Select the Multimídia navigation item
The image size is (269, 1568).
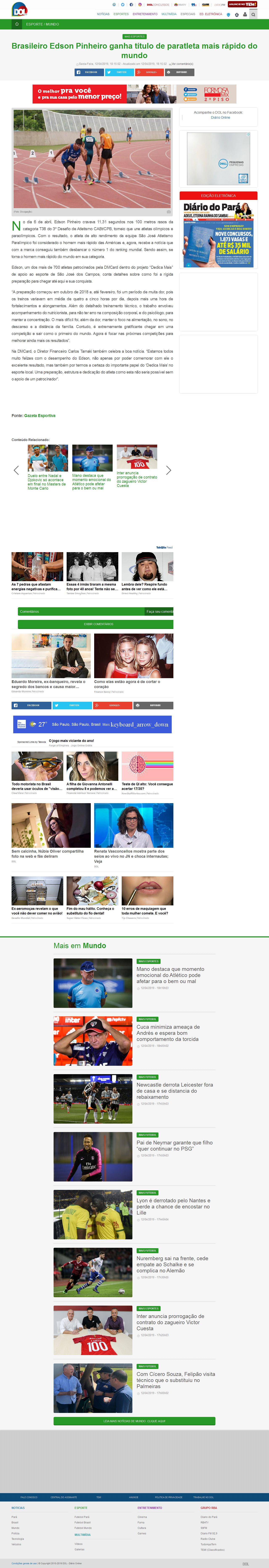click(169, 14)
